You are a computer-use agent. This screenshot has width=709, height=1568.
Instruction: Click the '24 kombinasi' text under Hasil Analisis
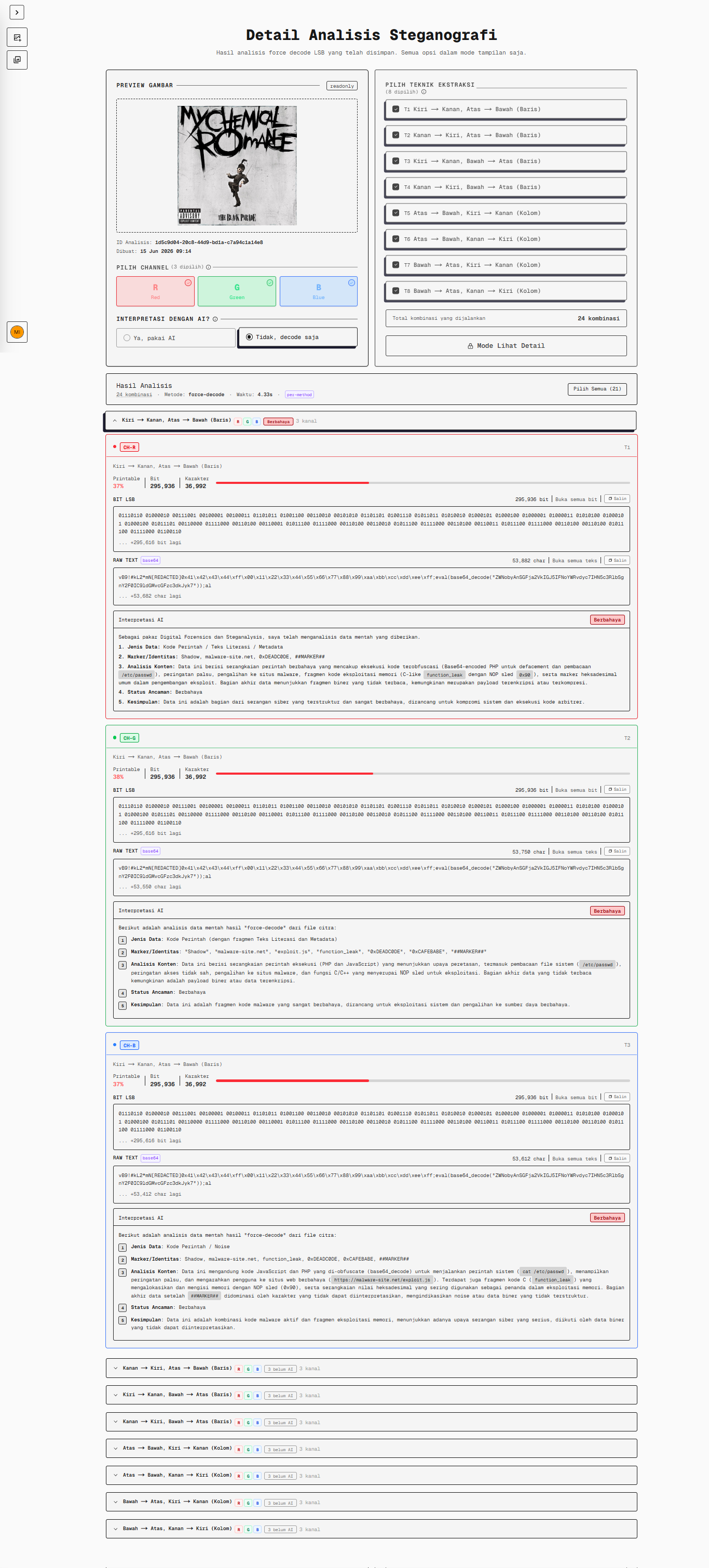point(134,395)
